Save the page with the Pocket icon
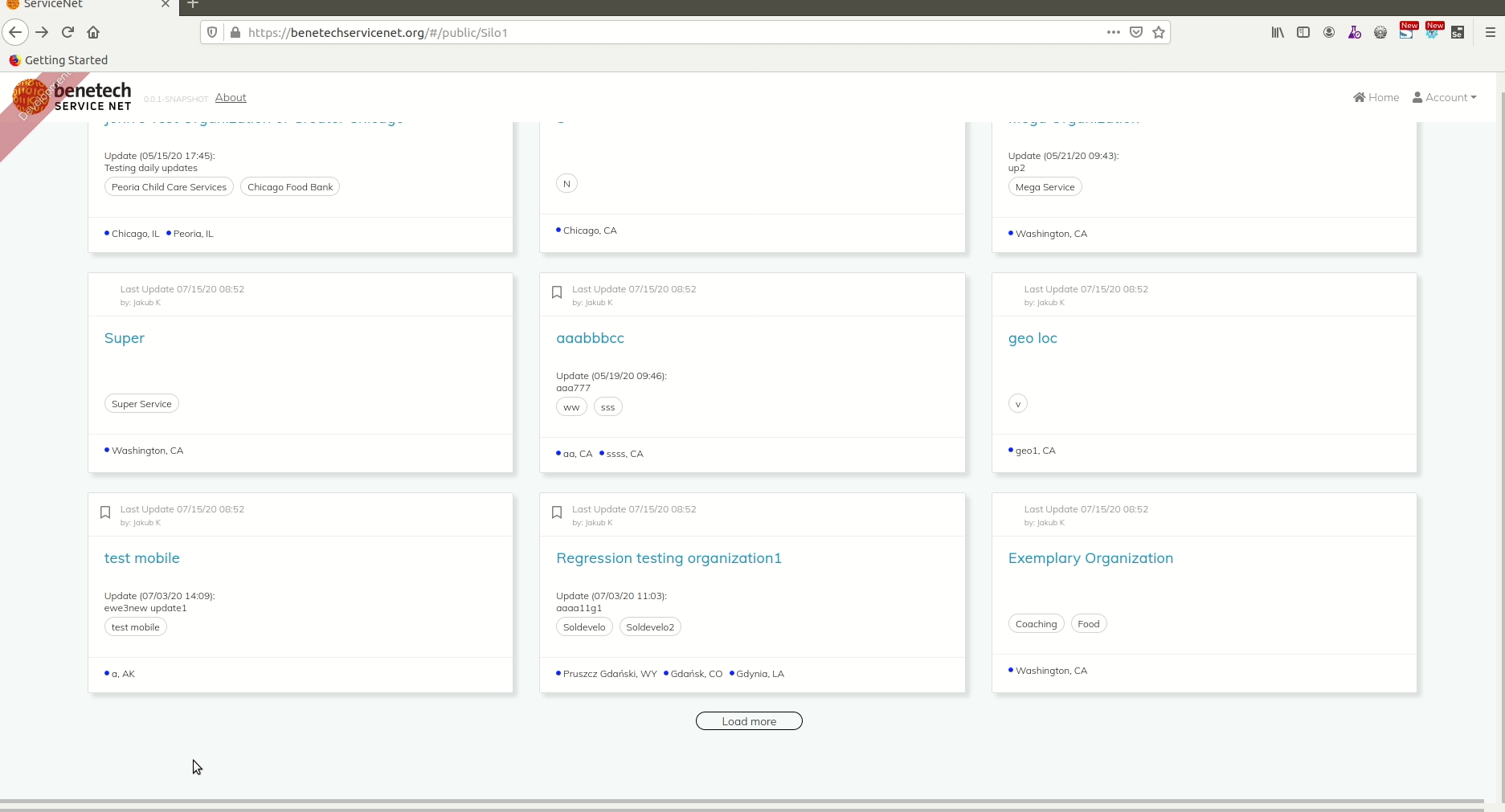This screenshot has height=812, width=1505. 1136,32
